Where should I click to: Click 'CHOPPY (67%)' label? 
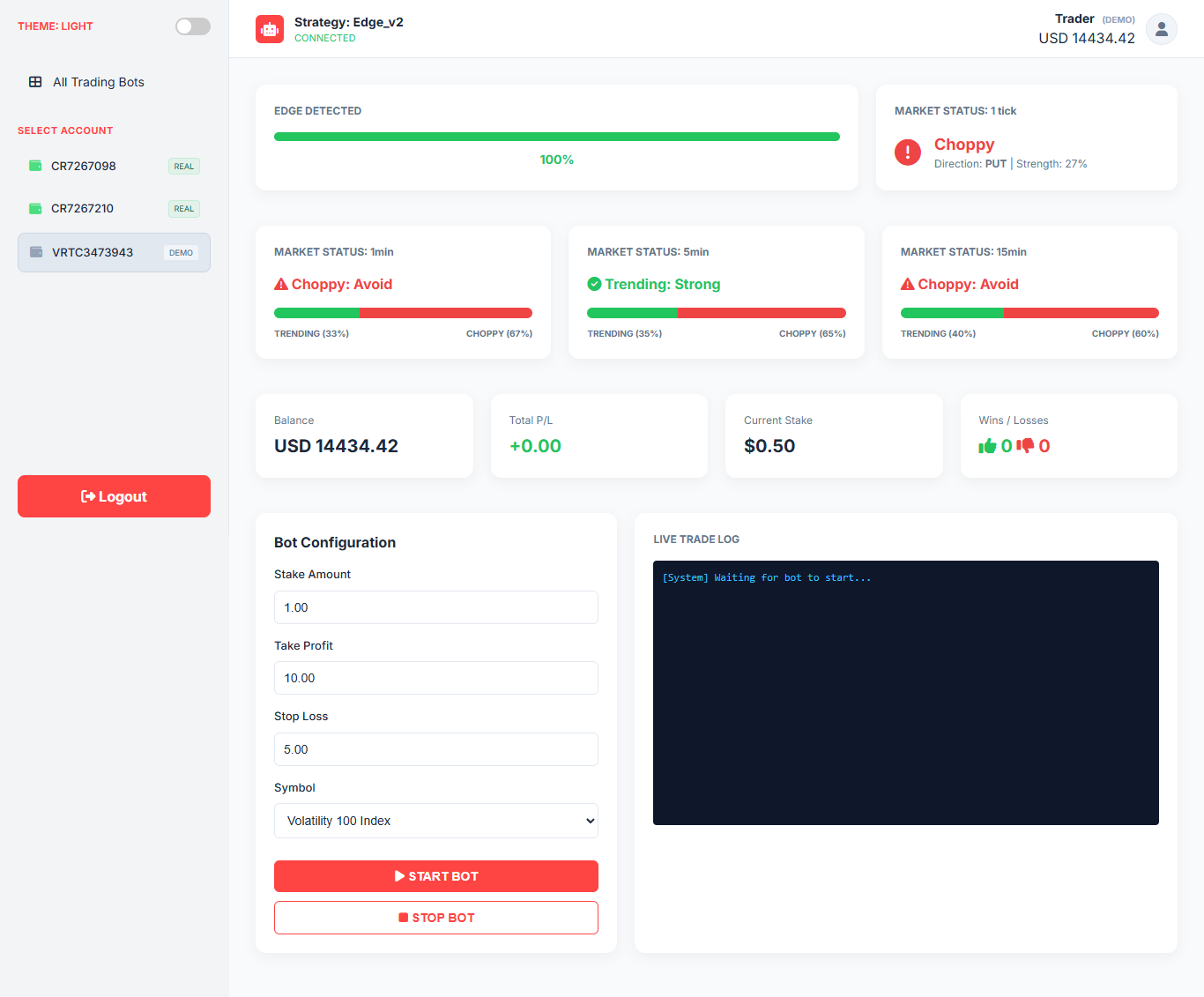pyautogui.click(x=499, y=333)
